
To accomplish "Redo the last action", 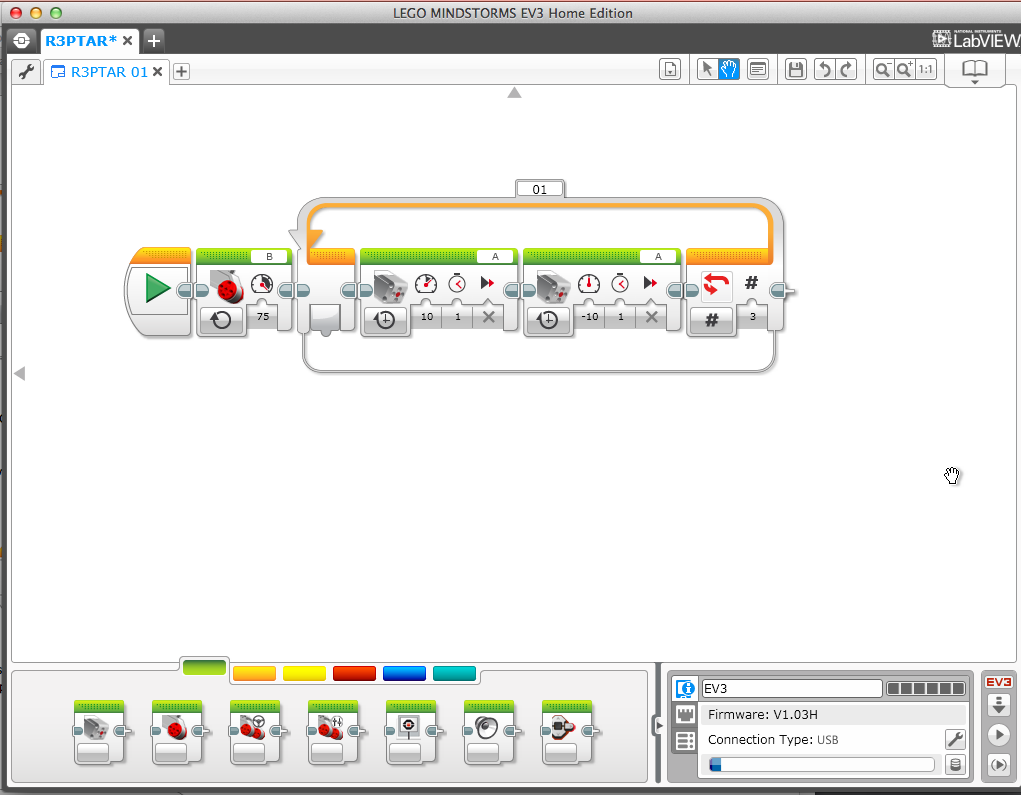I will [x=846, y=69].
